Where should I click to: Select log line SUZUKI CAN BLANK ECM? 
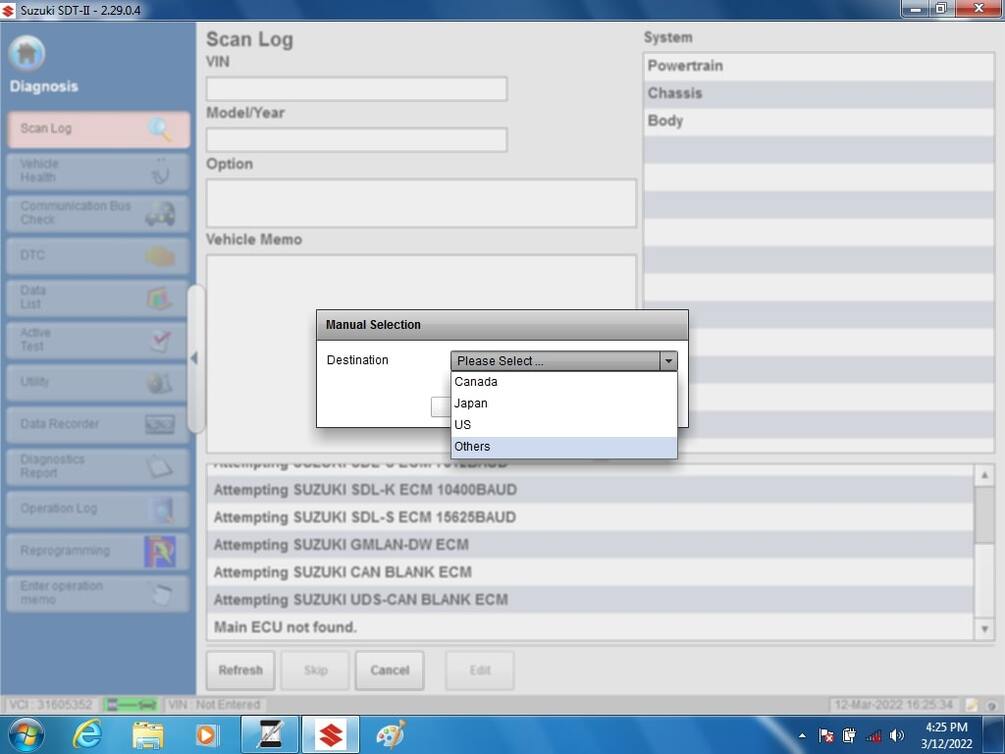coord(590,573)
